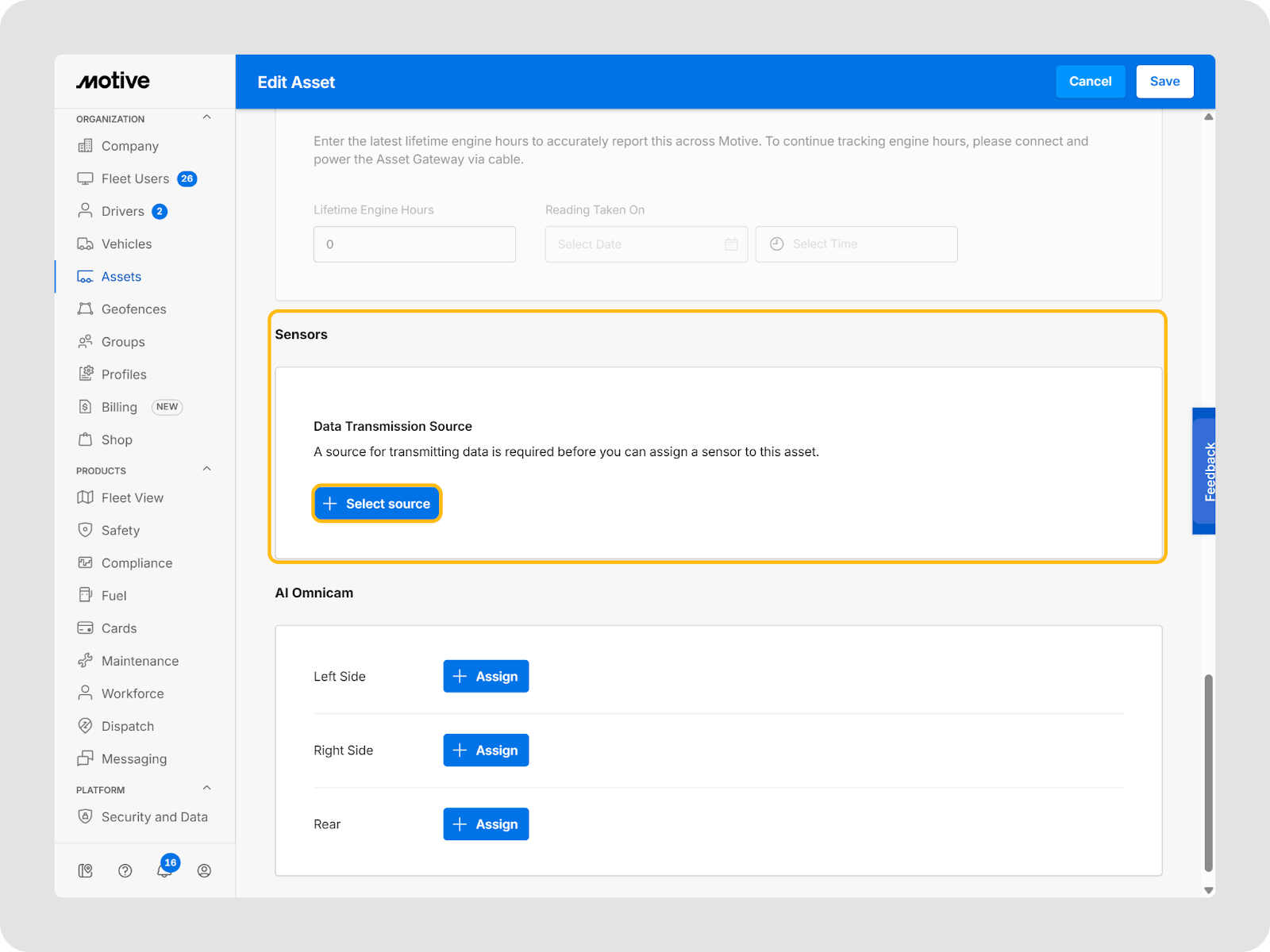The height and width of the screenshot is (952, 1270).
Task: Click the Lifetime Engine Hours input field
Action: click(414, 244)
